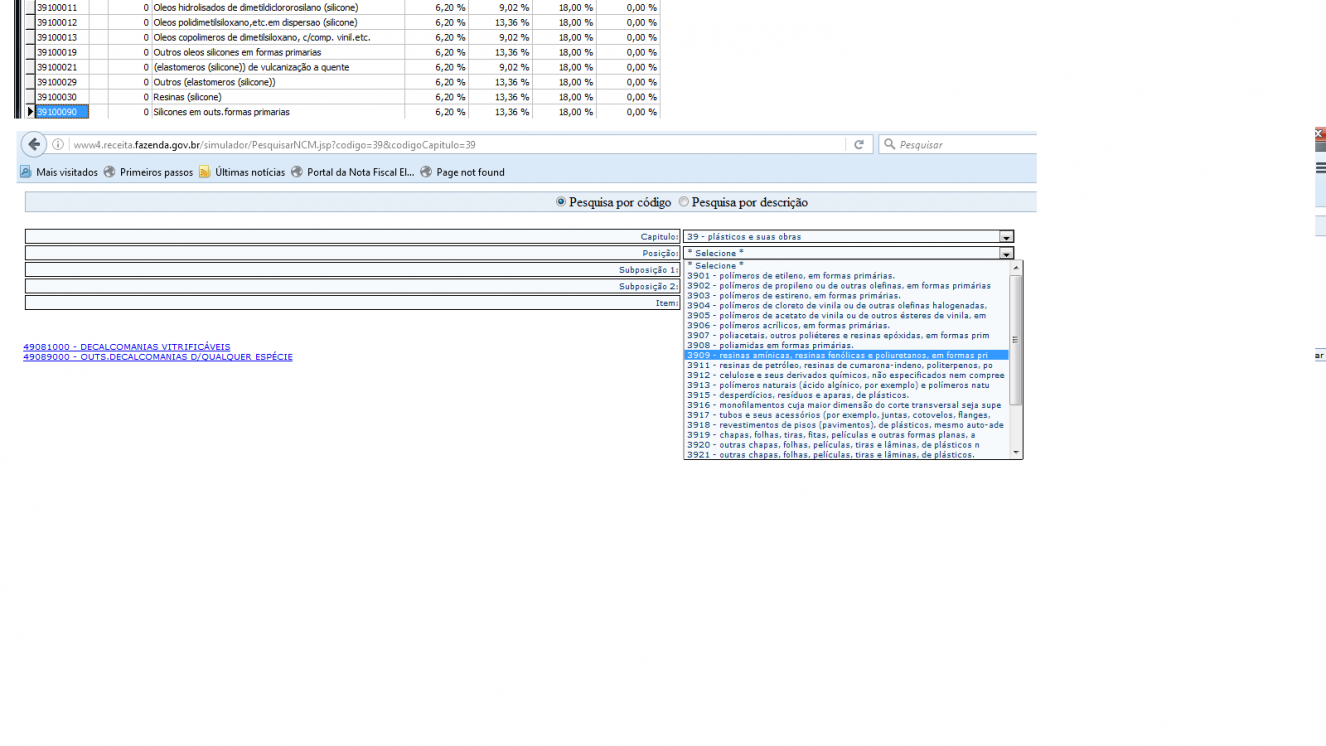
Task: Select Pesquisa por descrição radio button
Action: coord(684,202)
